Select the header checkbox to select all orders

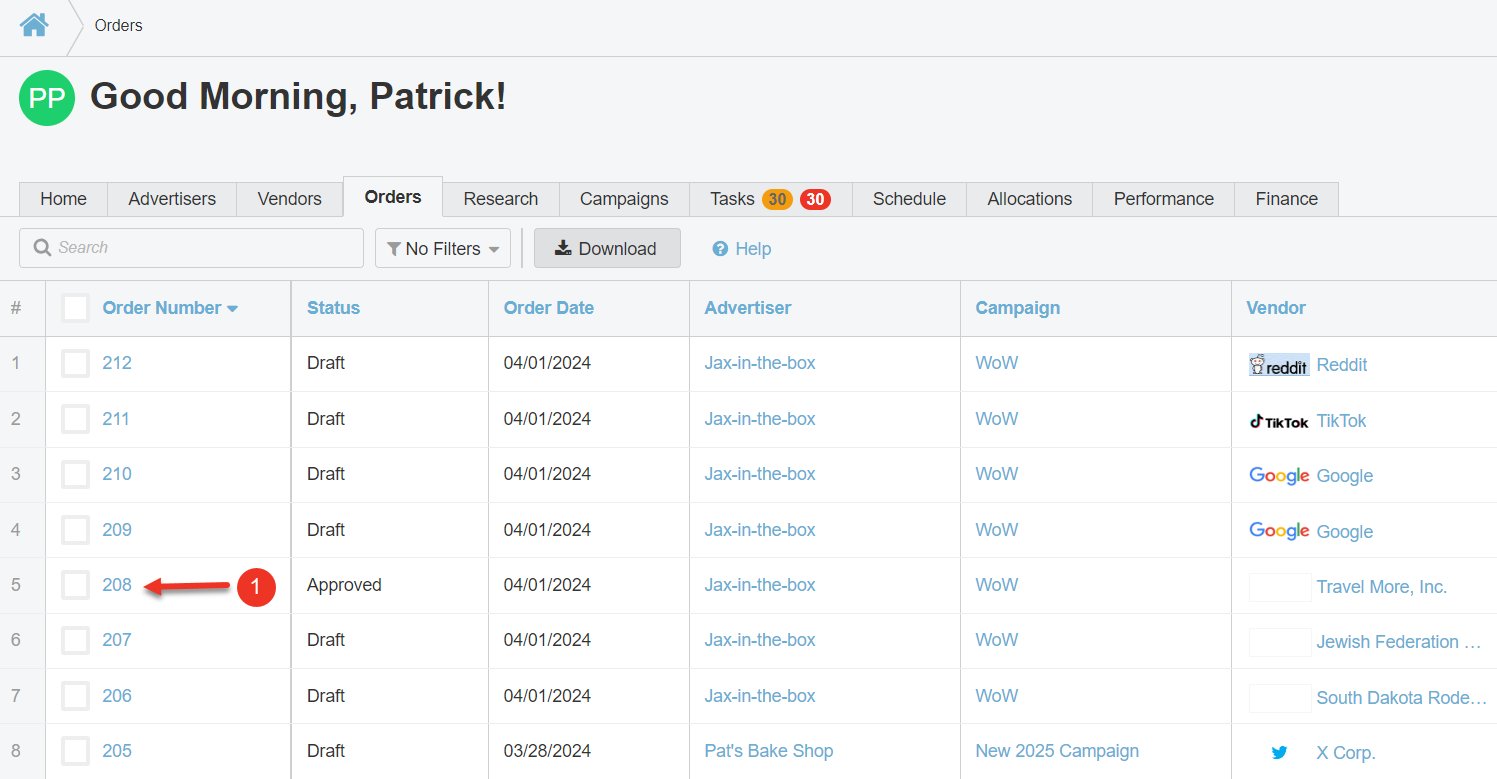click(x=75, y=307)
